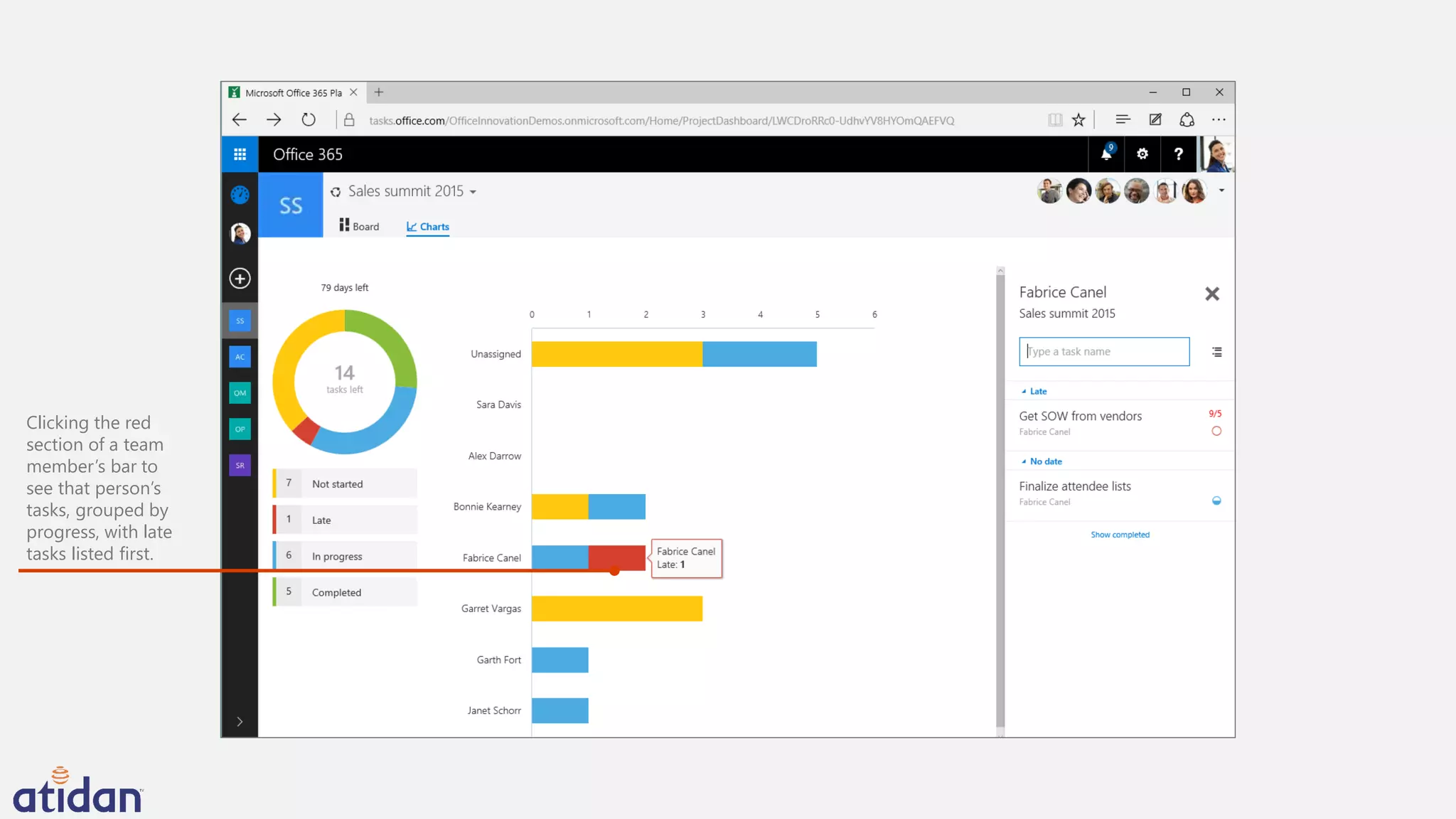Viewport: 1456px width, 819px height.
Task: Open the browser Hub icon
Action: [x=1123, y=119]
